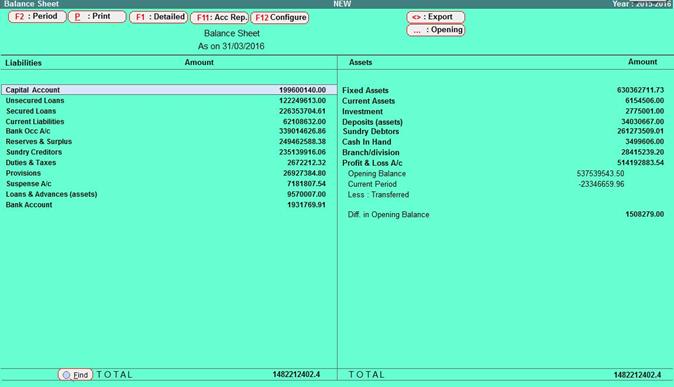The image size is (674, 387).
Task: Click the Year indicator in title bar
Action: coord(641,3)
